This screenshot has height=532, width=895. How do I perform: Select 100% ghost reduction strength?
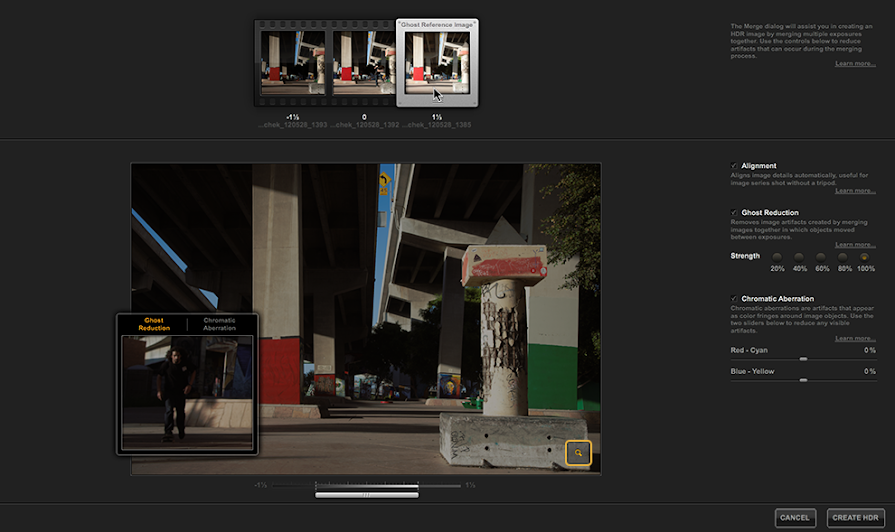(x=864, y=257)
